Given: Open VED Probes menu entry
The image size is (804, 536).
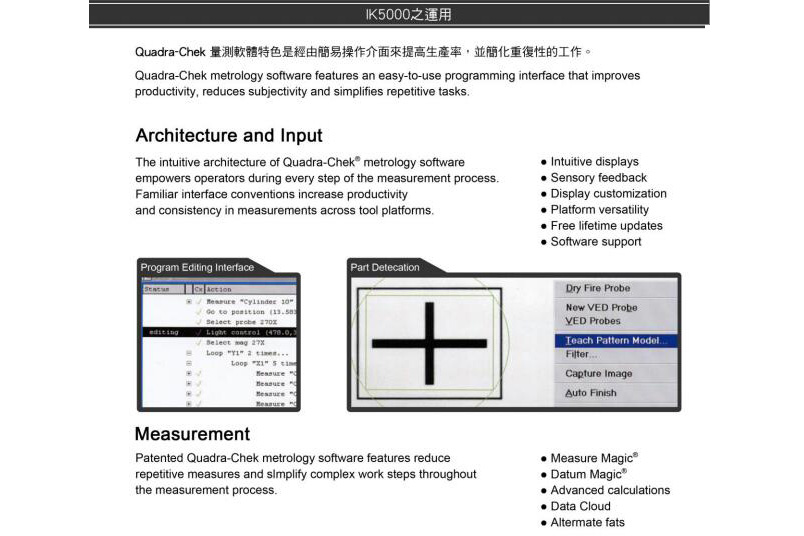Looking at the screenshot, I should [593, 321].
